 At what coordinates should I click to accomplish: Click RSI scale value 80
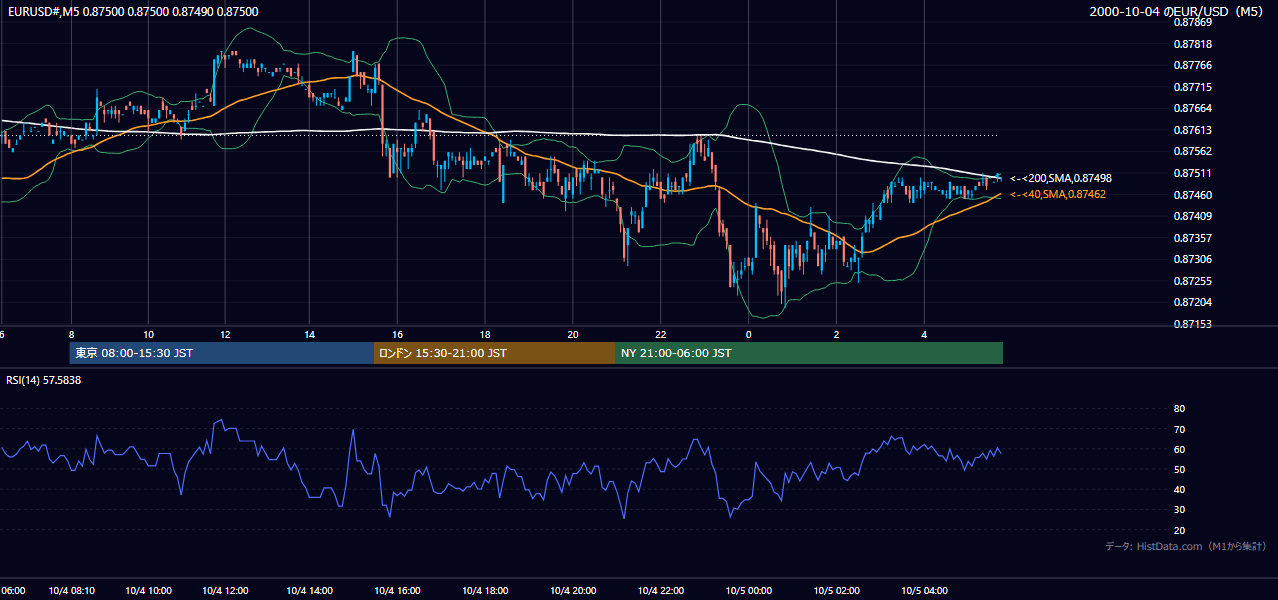click(x=1179, y=409)
